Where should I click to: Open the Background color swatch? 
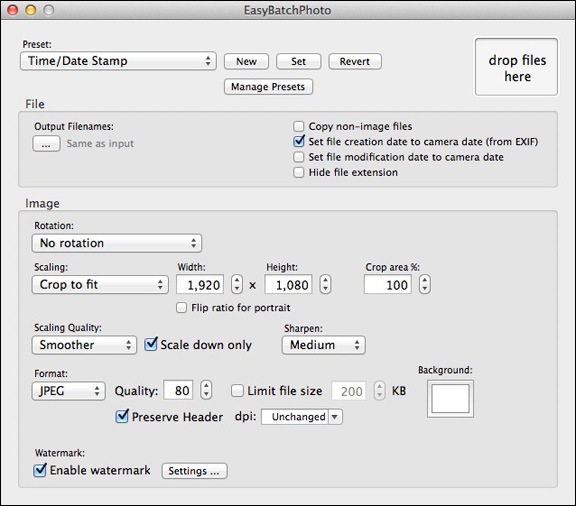coord(450,399)
